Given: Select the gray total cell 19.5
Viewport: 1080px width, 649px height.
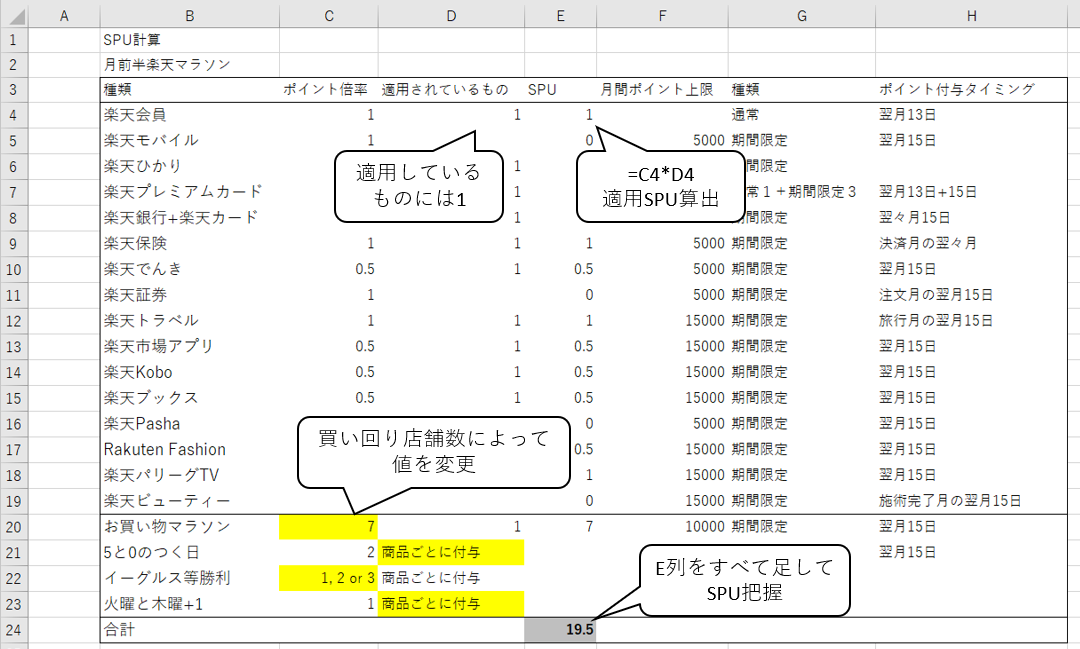Looking at the screenshot, I should 560,630.
